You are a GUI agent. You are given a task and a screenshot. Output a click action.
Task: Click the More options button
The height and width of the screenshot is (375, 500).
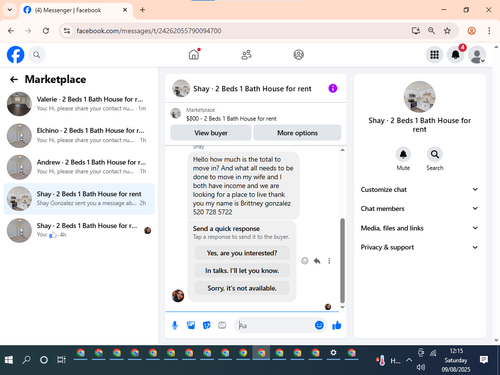point(297,133)
